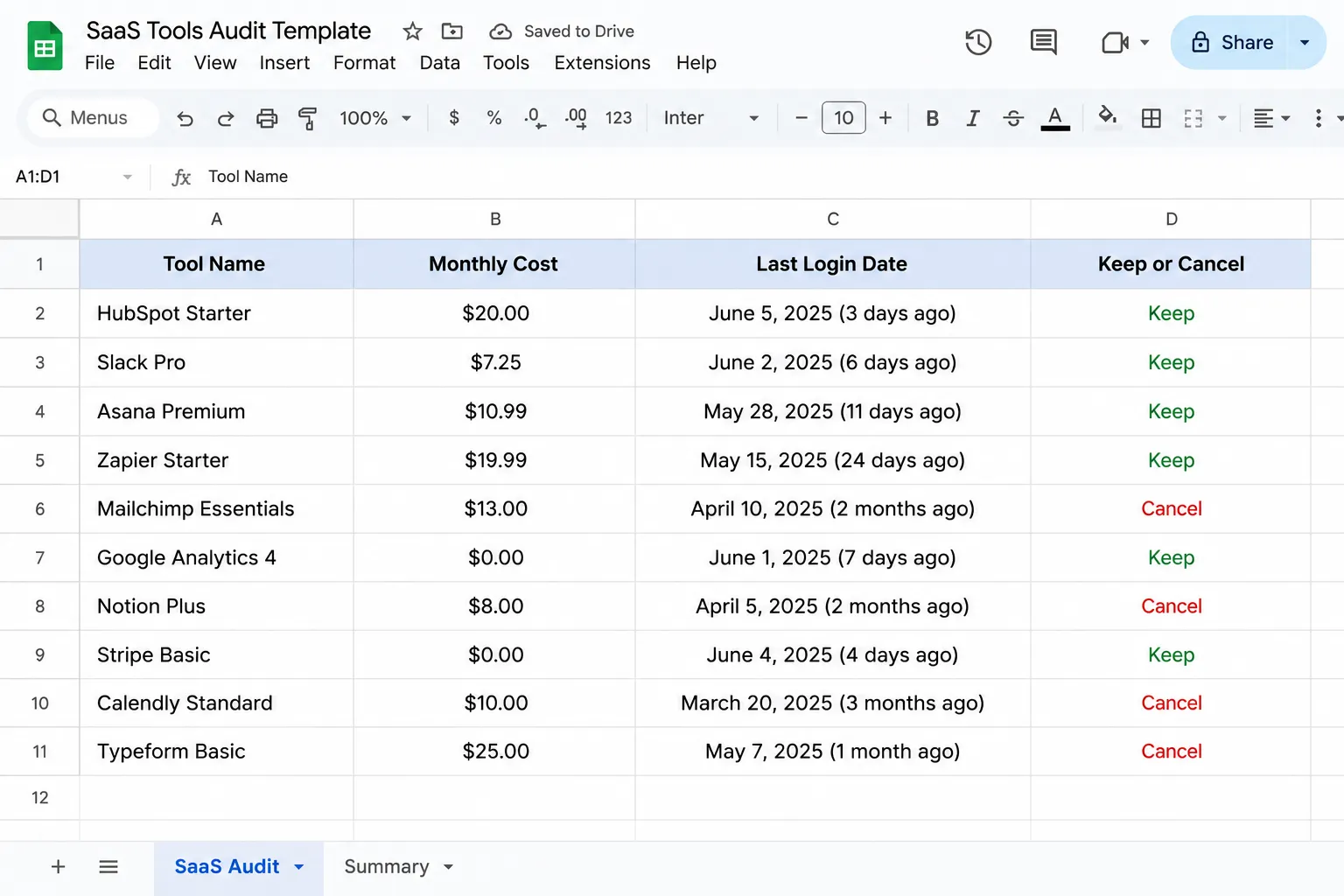
Task: Search the Menus box
Action: click(x=93, y=118)
